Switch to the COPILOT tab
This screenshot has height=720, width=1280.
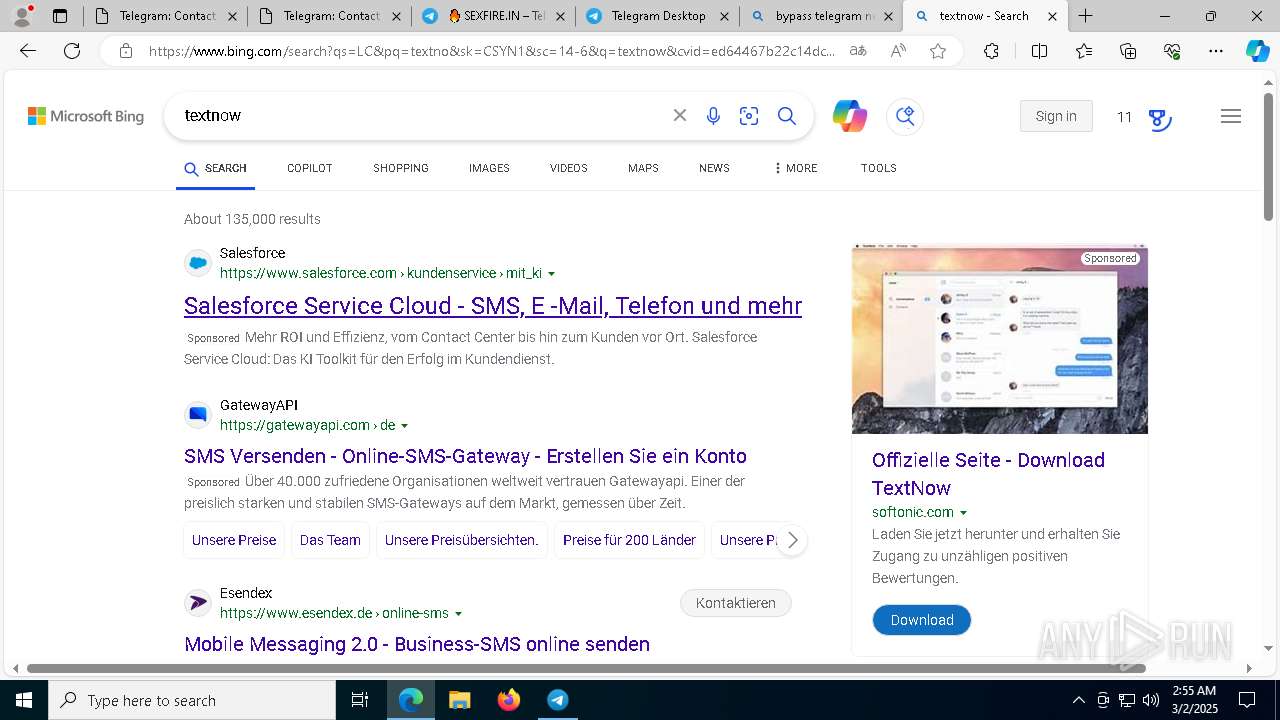coord(310,168)
